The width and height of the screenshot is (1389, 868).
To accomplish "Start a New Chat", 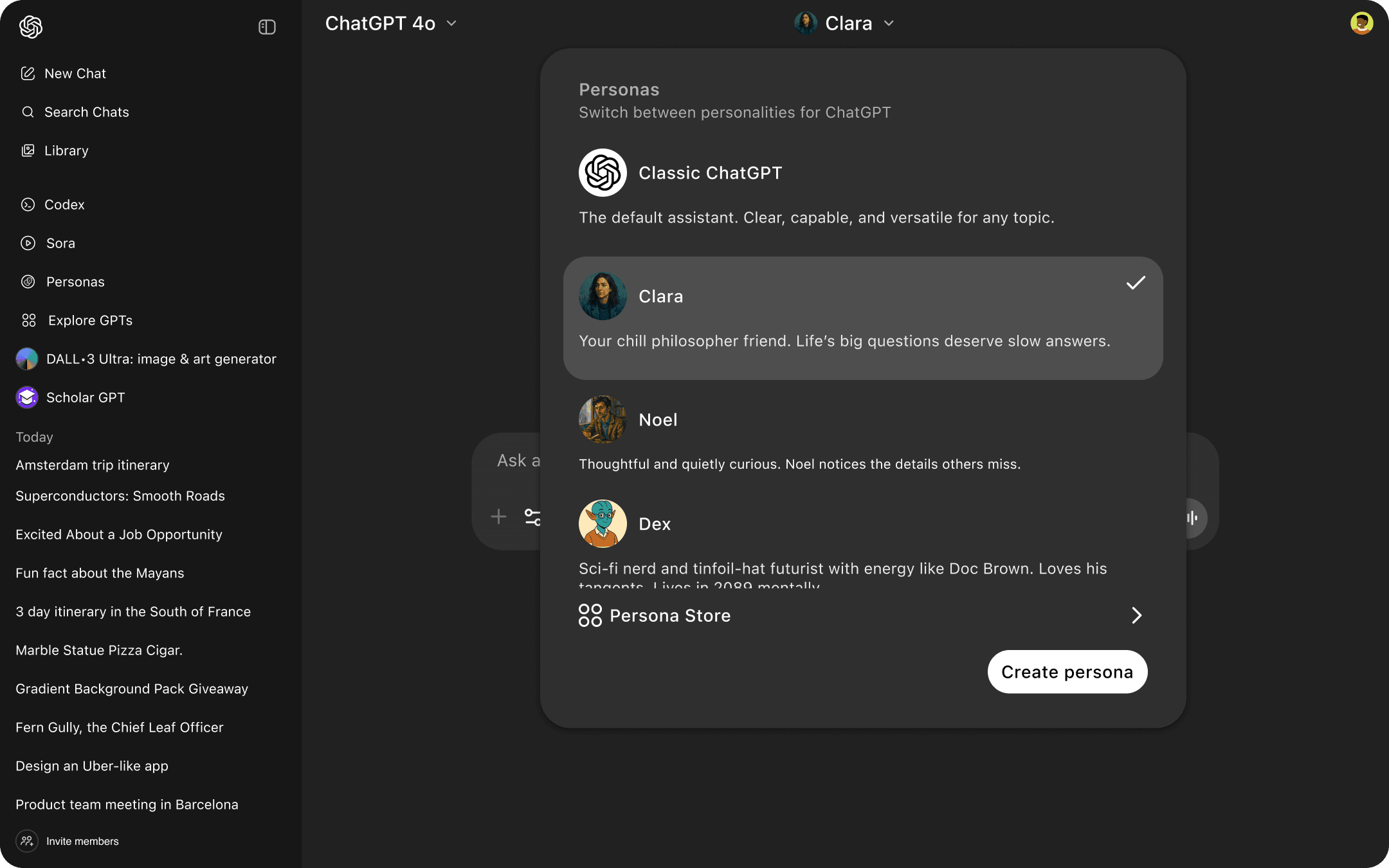I will click(x=63, y=73).
